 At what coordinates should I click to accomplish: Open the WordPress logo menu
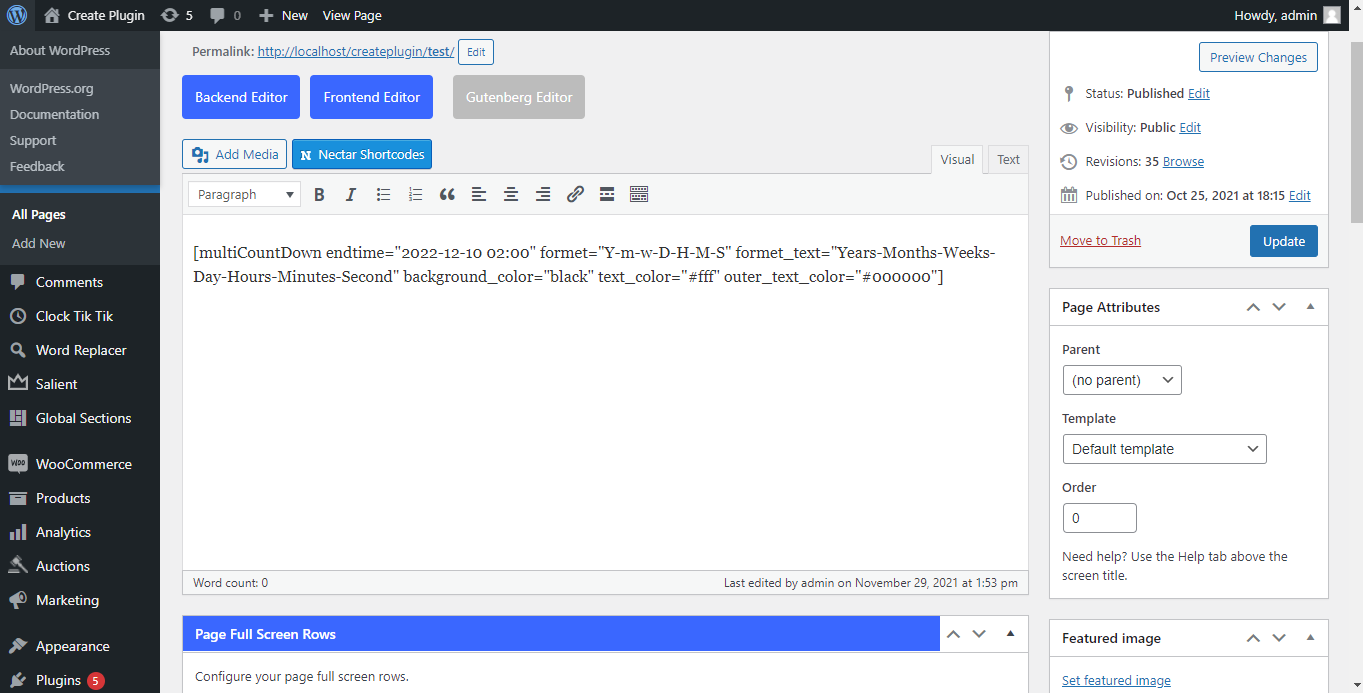[x=17, y=15]
